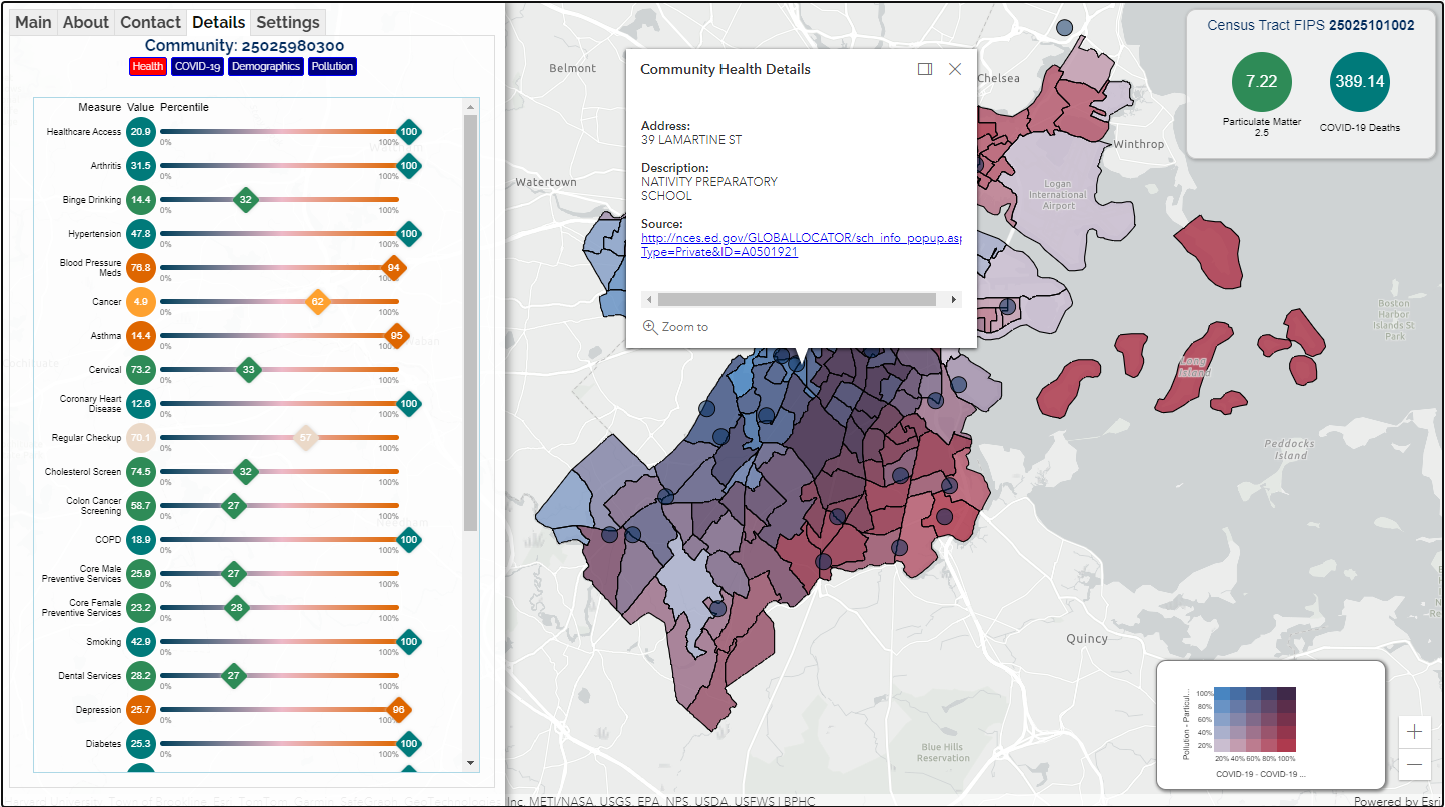This screenshot has height=807, width=1445.
Task: Dock the Community Health Details popup
Action: click(925, 69)
